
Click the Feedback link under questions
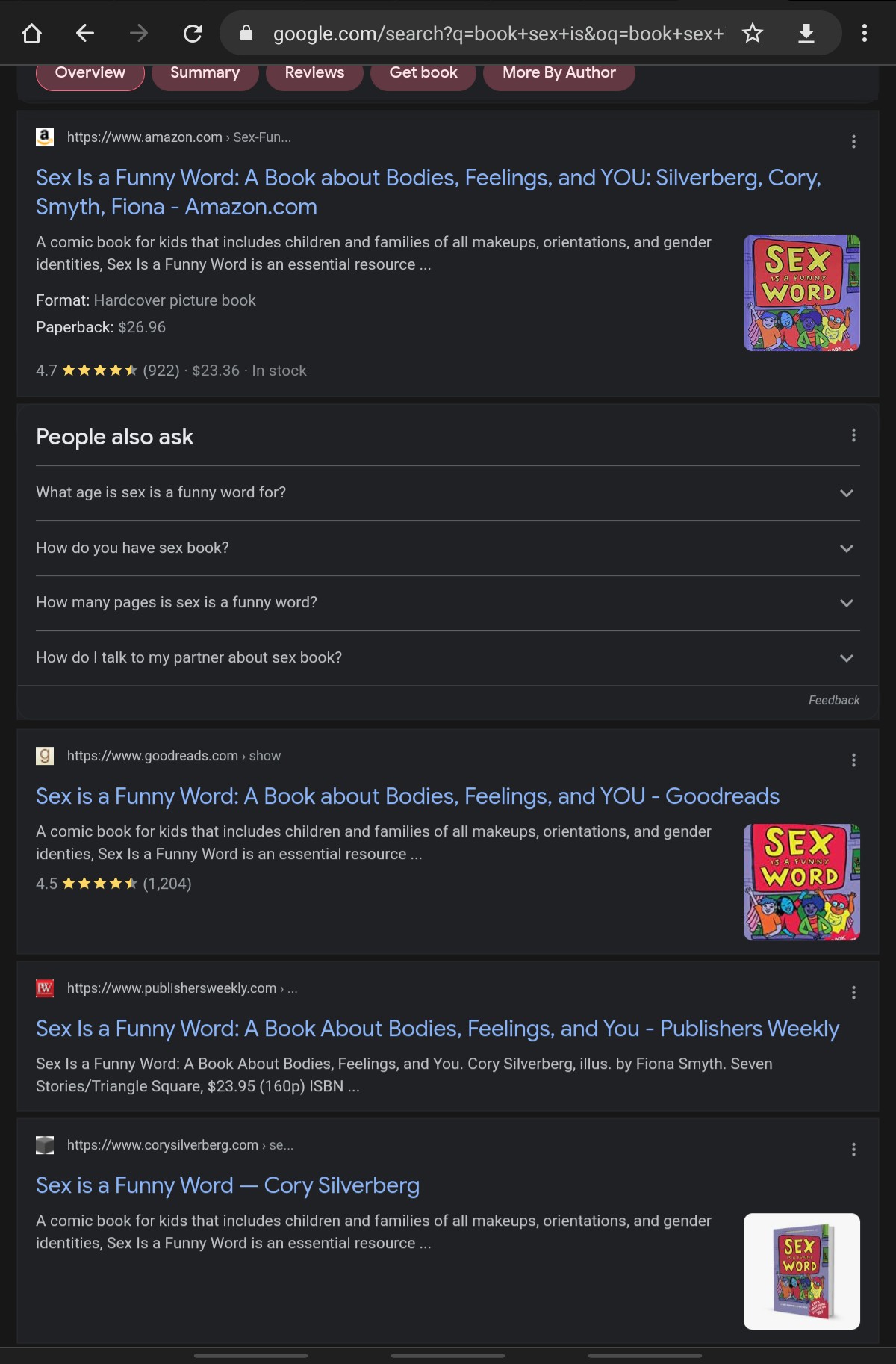(x=833, y=701)
